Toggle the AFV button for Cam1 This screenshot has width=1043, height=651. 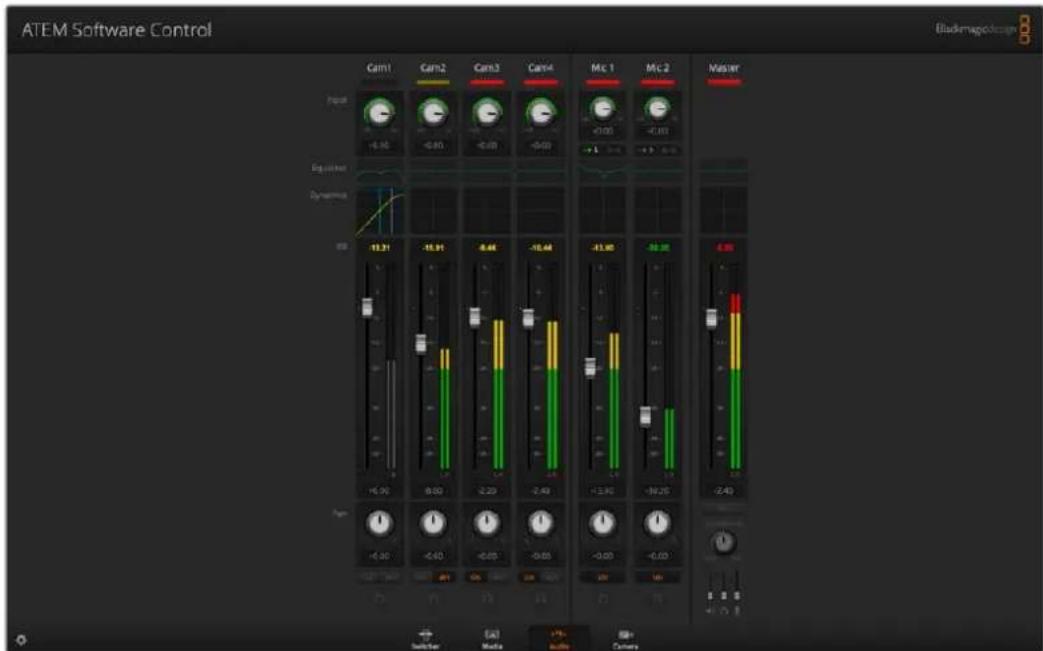pyautogui.click(x=390, y=577)
